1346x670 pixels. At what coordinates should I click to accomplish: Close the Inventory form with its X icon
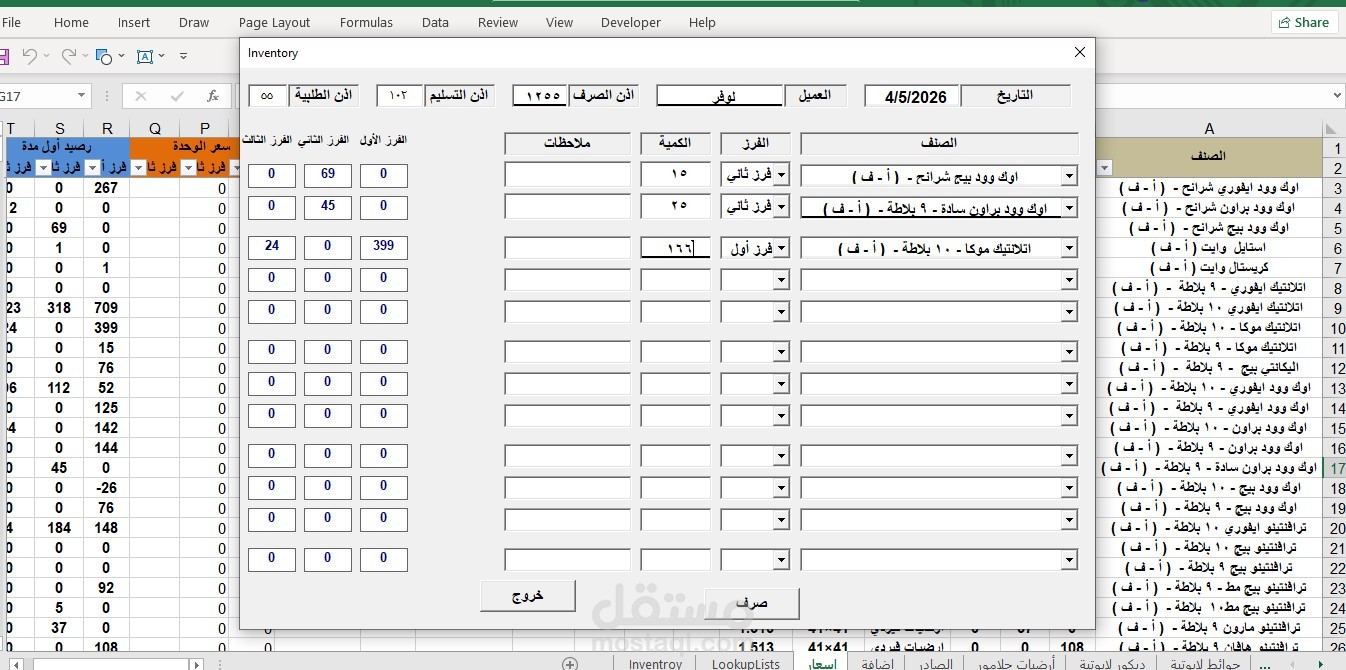click(x=1079, y=52)
